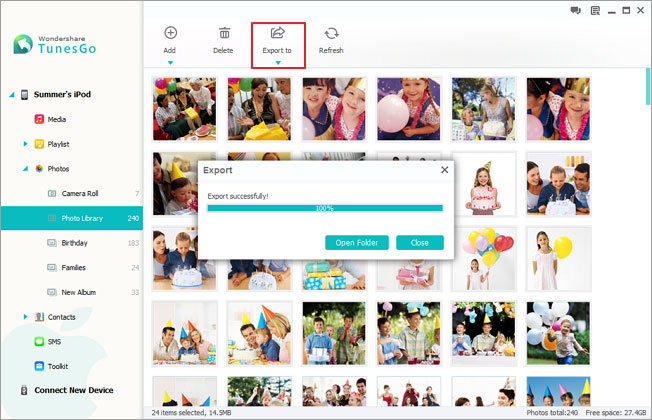
Task: Click the blue Toolkit icon
Action: coord(39,366)
